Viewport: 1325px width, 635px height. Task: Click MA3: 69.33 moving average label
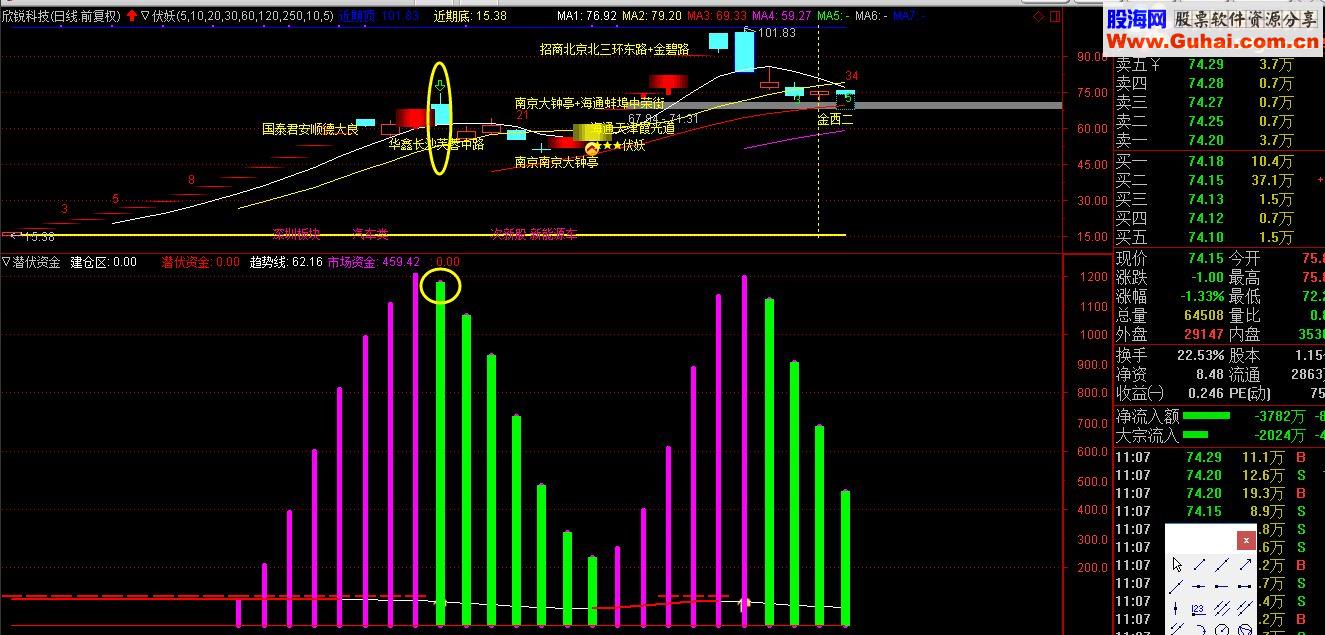click(716, 16)
